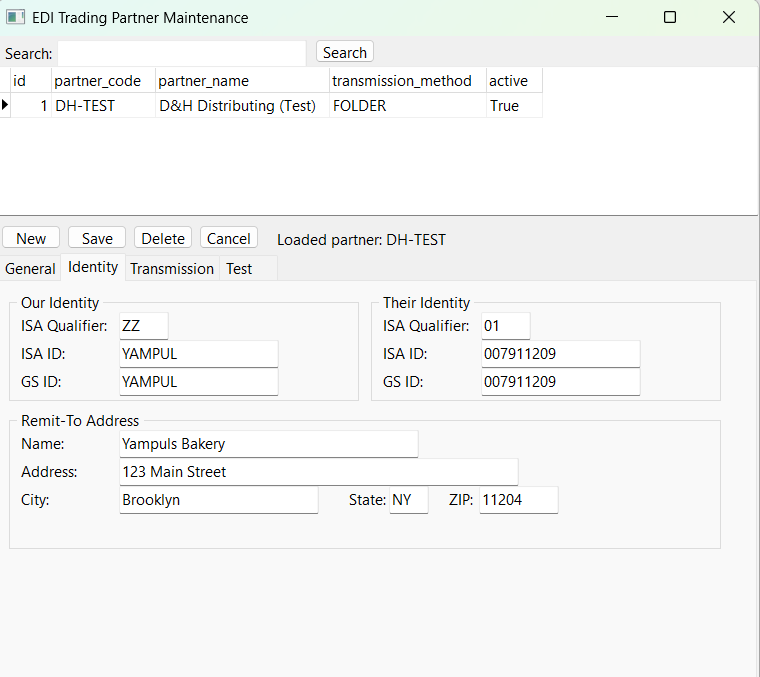This screenshot has width=760, height=677.
Task: Minimize the EDI Trading Partner window
Action: point(612,17)
